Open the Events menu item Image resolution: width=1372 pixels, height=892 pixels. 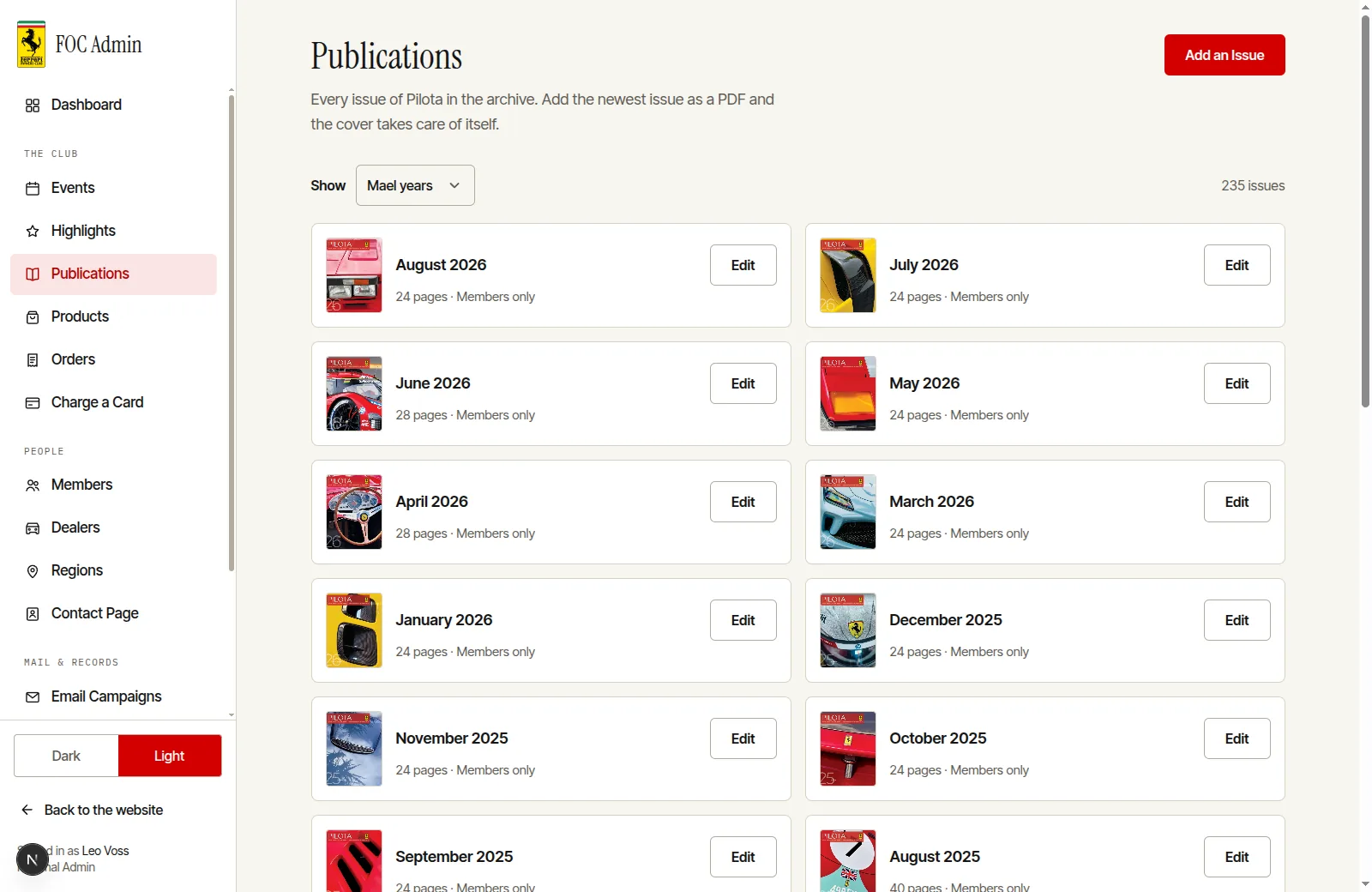click(113, 189)
